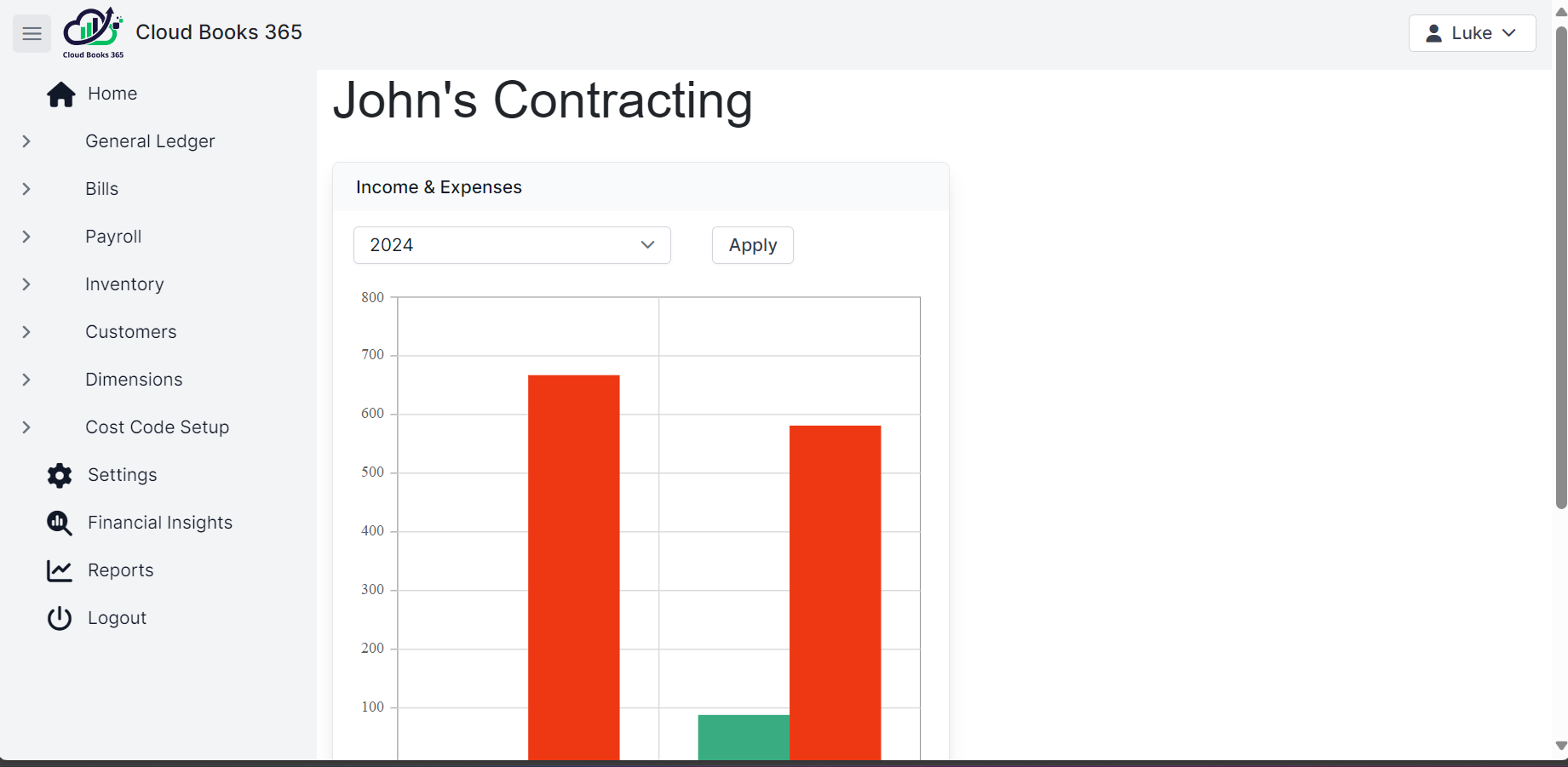
Task: Expand the General Ledger section
Action: click(26, 141)
